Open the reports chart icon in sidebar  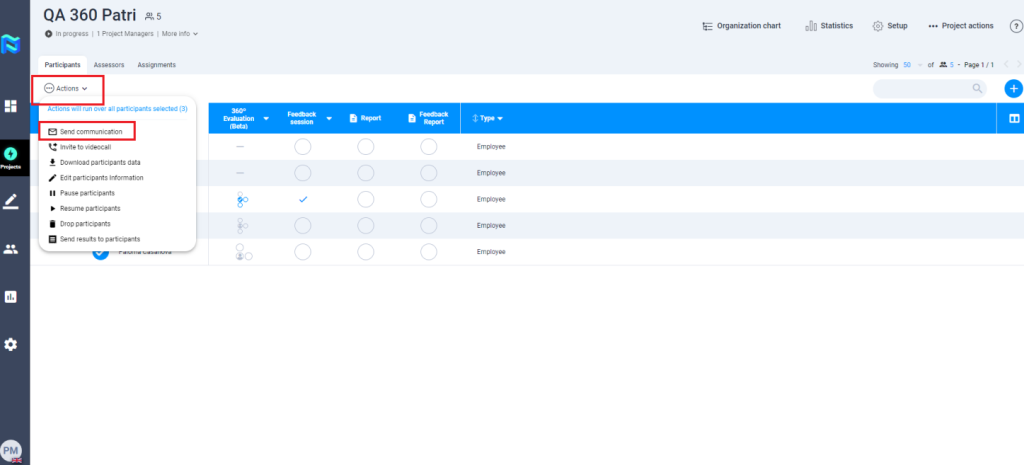tap(11, 296)
